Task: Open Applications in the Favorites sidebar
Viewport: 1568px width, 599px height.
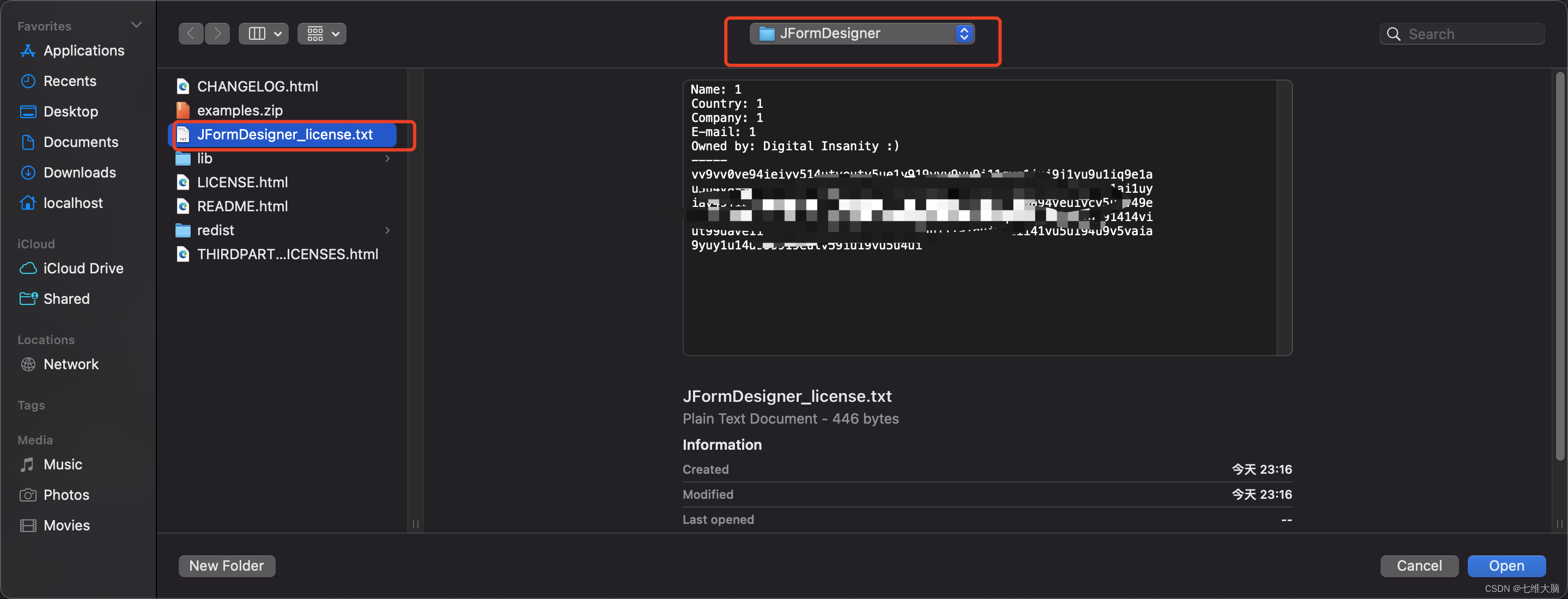Action: pos(72,51)
